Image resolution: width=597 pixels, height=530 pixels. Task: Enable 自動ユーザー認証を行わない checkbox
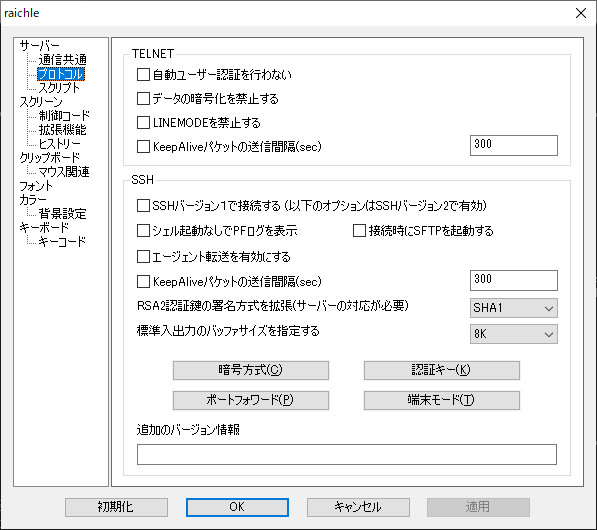click(143, 75)
